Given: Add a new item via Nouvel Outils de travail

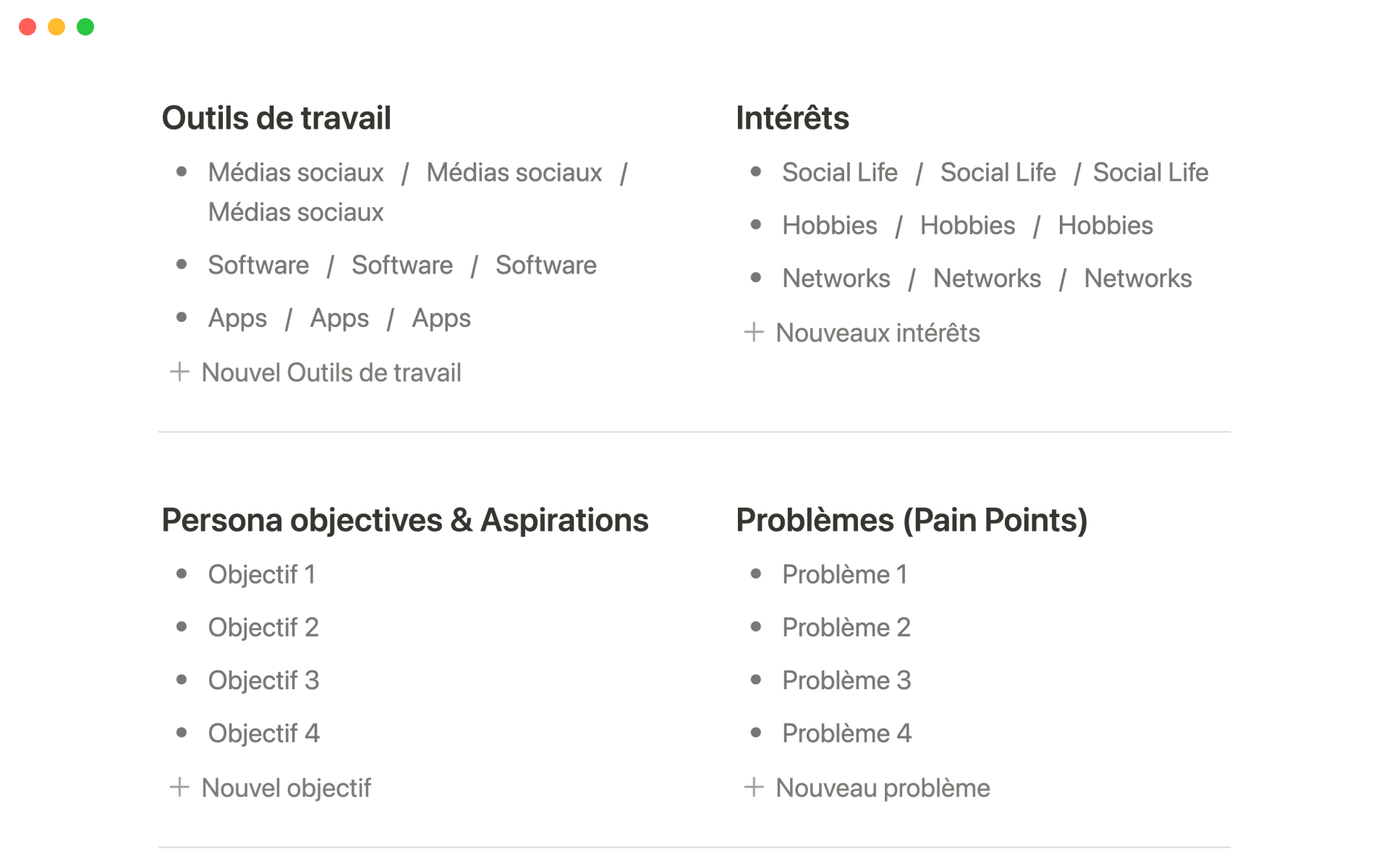Looking at the screenshot, I should tap(331, 373).
